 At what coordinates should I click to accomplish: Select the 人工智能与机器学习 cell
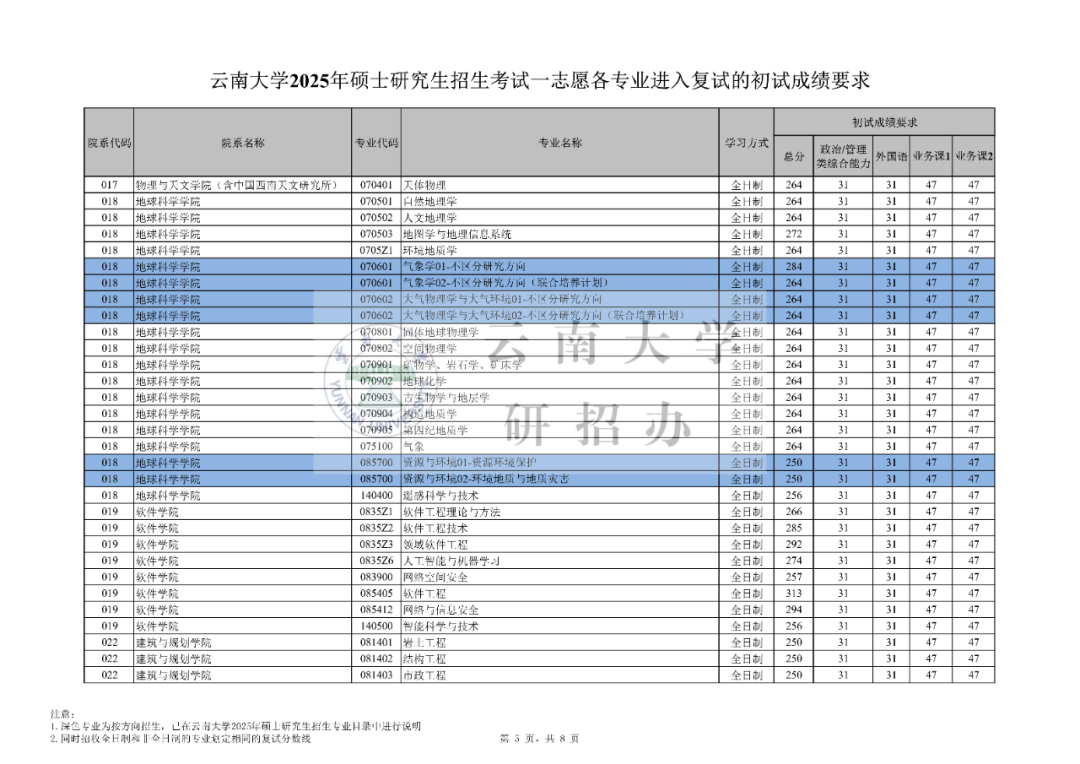(451, 561)
